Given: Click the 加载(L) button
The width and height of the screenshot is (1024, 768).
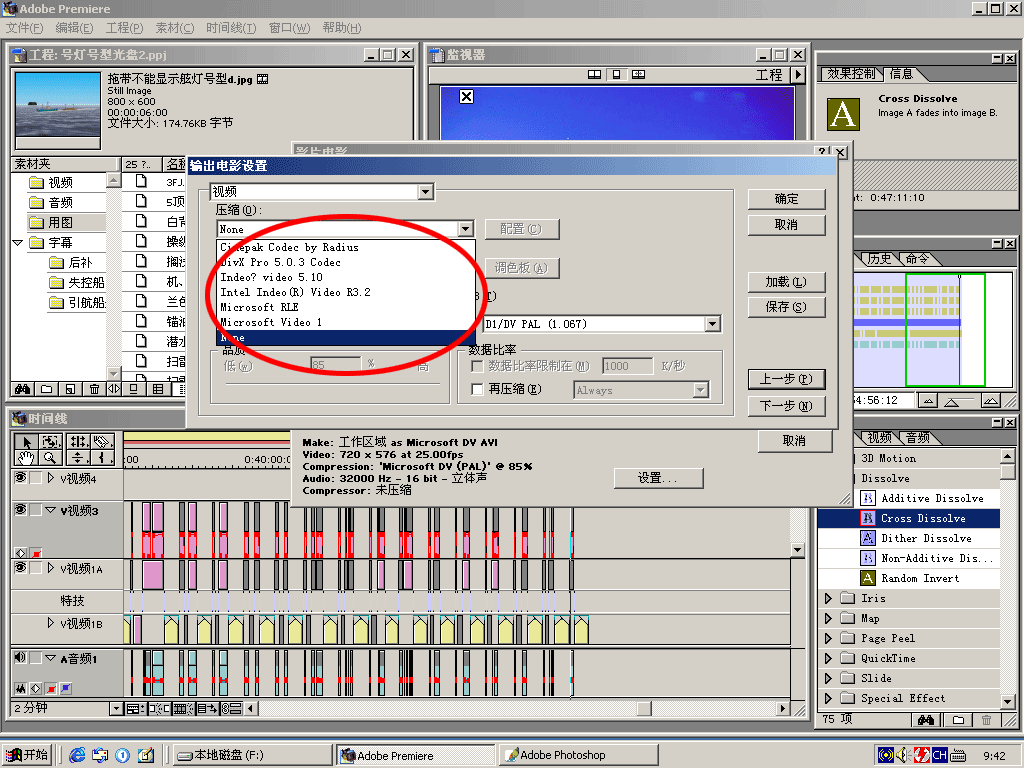Looking at the screenshot, I should pyautogui.click(x=786, y=281).
